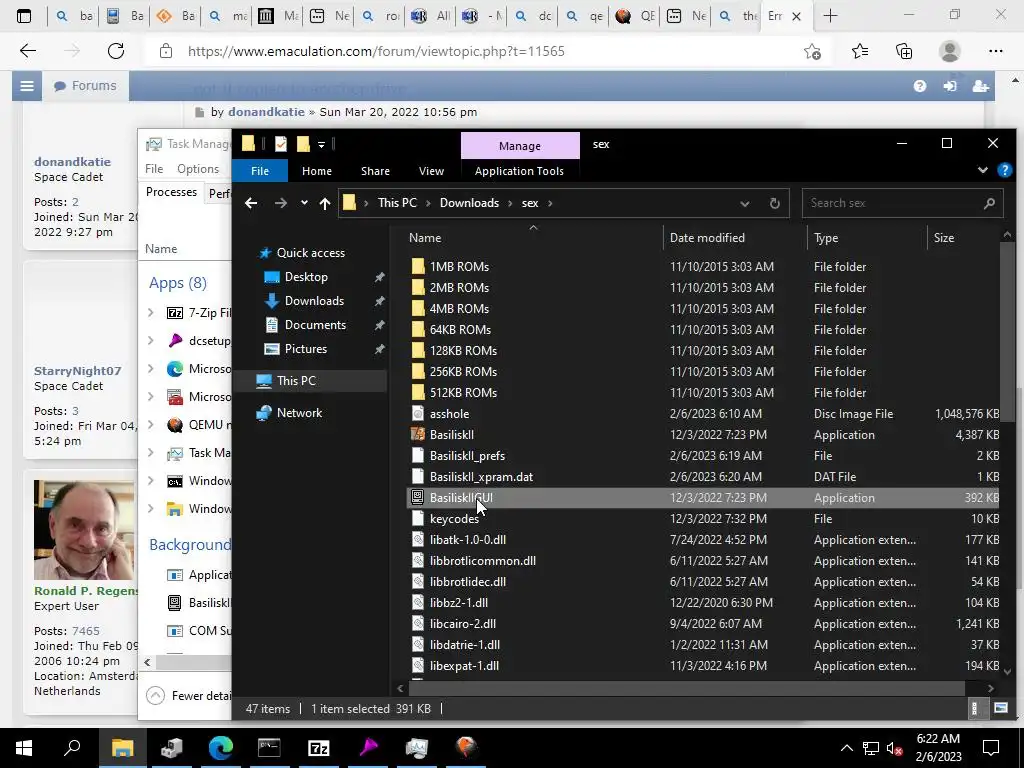
Task: Click This PC in Explorer breadcrumb
Action: pyautogui.click(x=397, y=203)
